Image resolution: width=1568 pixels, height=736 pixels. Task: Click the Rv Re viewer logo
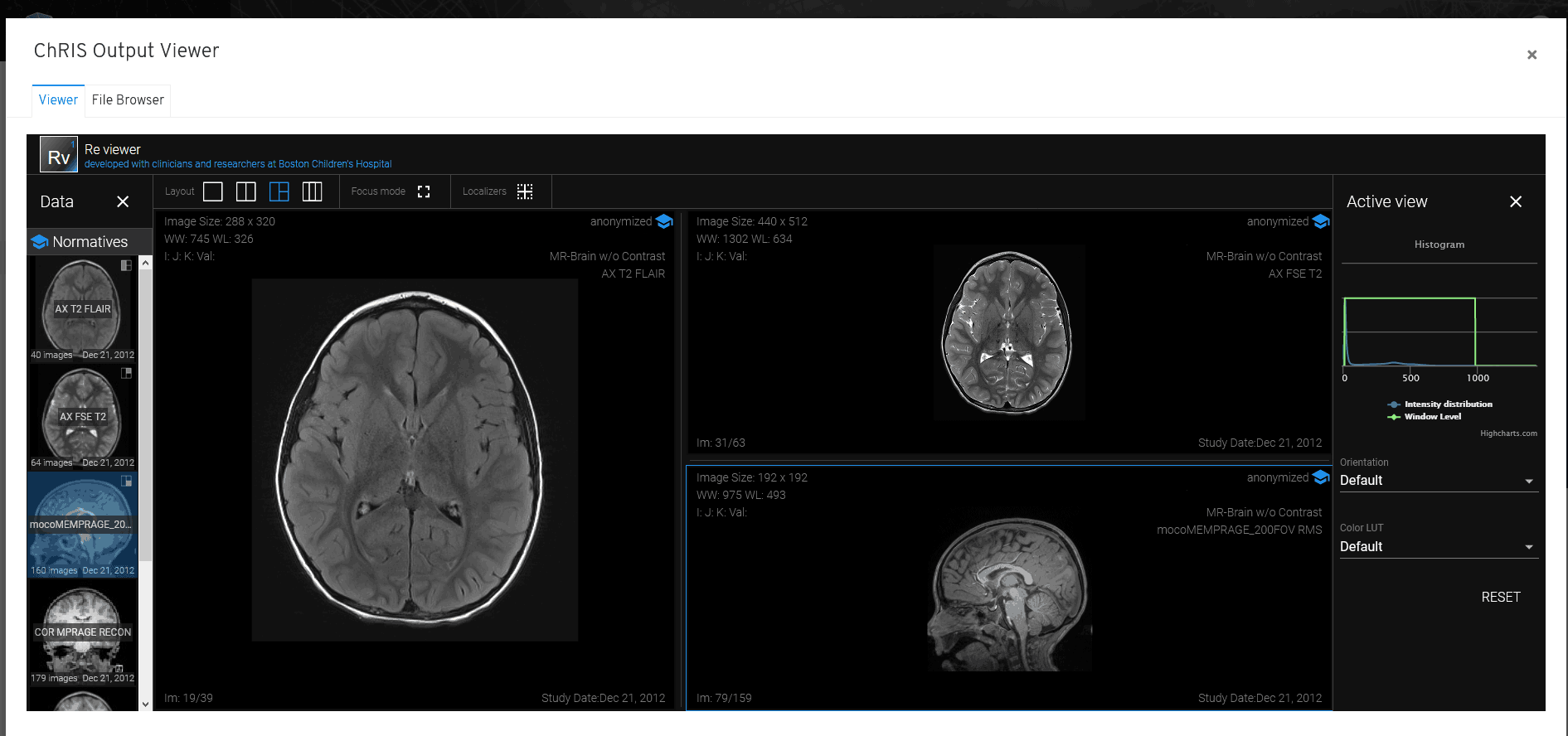coord(59,155)
